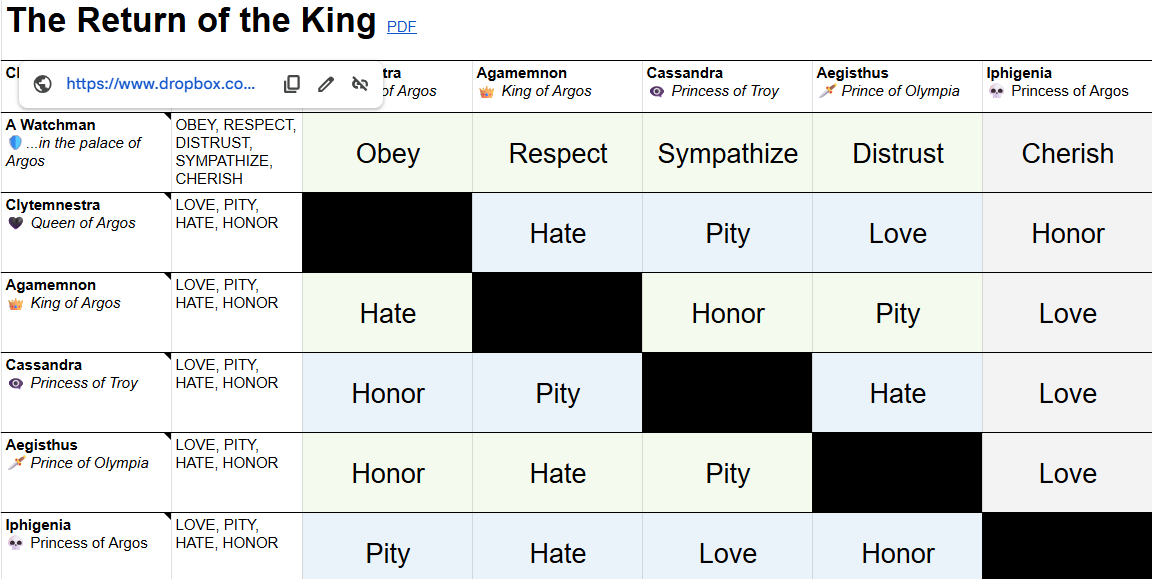This screenshot has width=1152, height=579.
Task: Open the PDF link beside the title
Action: click(x=401, y=27)
